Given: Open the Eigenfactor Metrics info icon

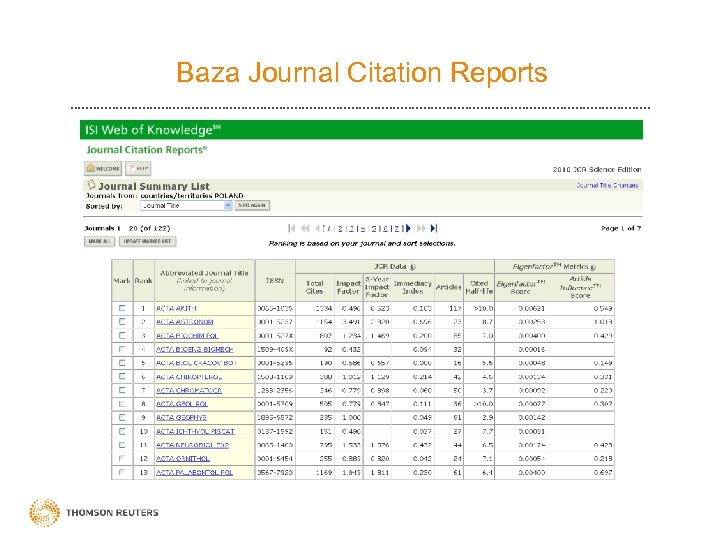Looking at the screenshot, I should tap(593, 267).
